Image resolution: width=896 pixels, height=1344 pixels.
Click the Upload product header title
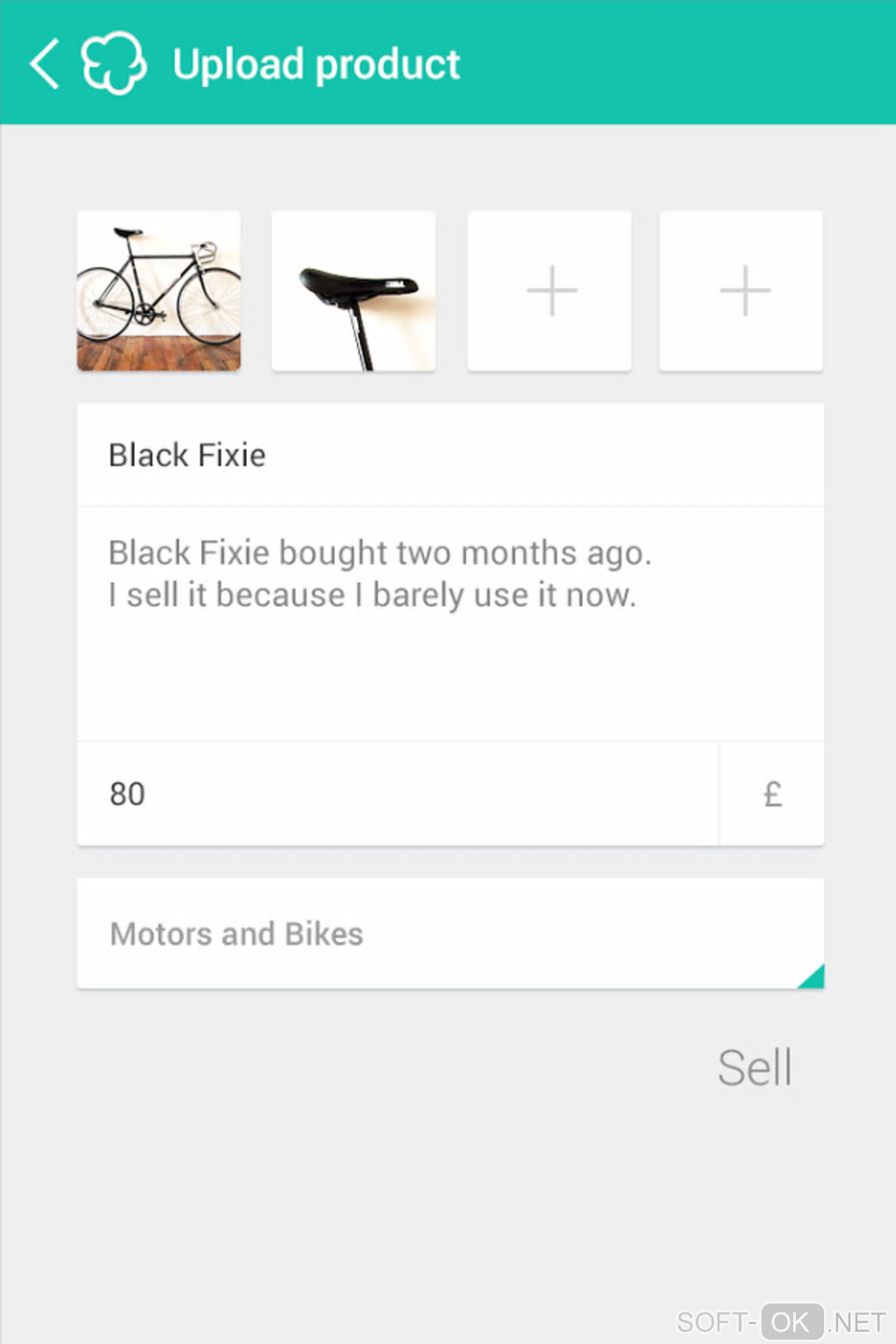point(316,64)
